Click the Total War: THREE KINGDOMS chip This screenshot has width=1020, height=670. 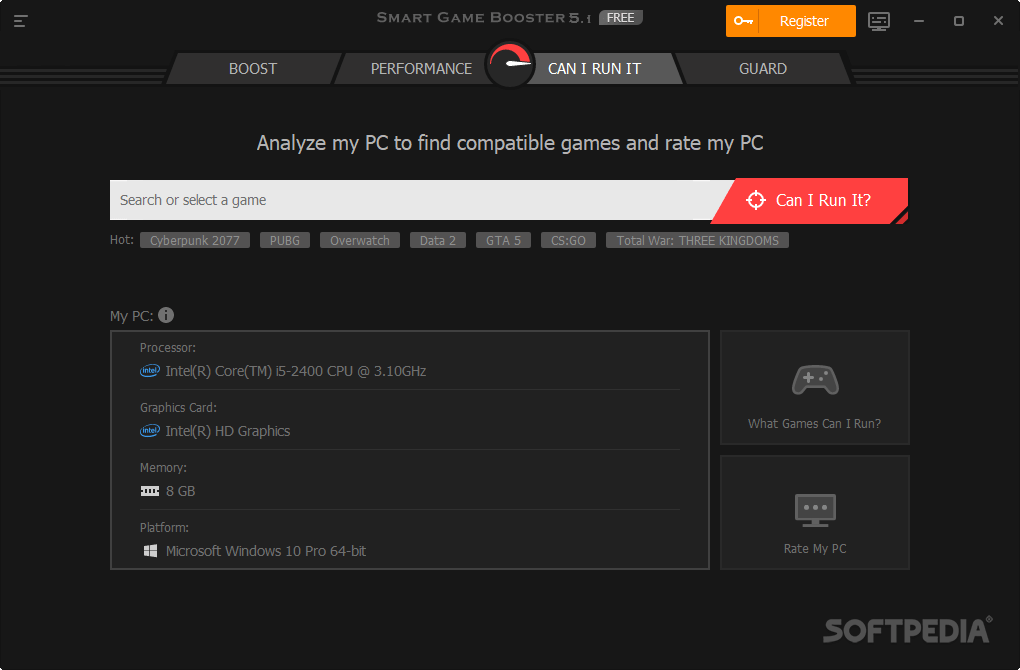697,240
